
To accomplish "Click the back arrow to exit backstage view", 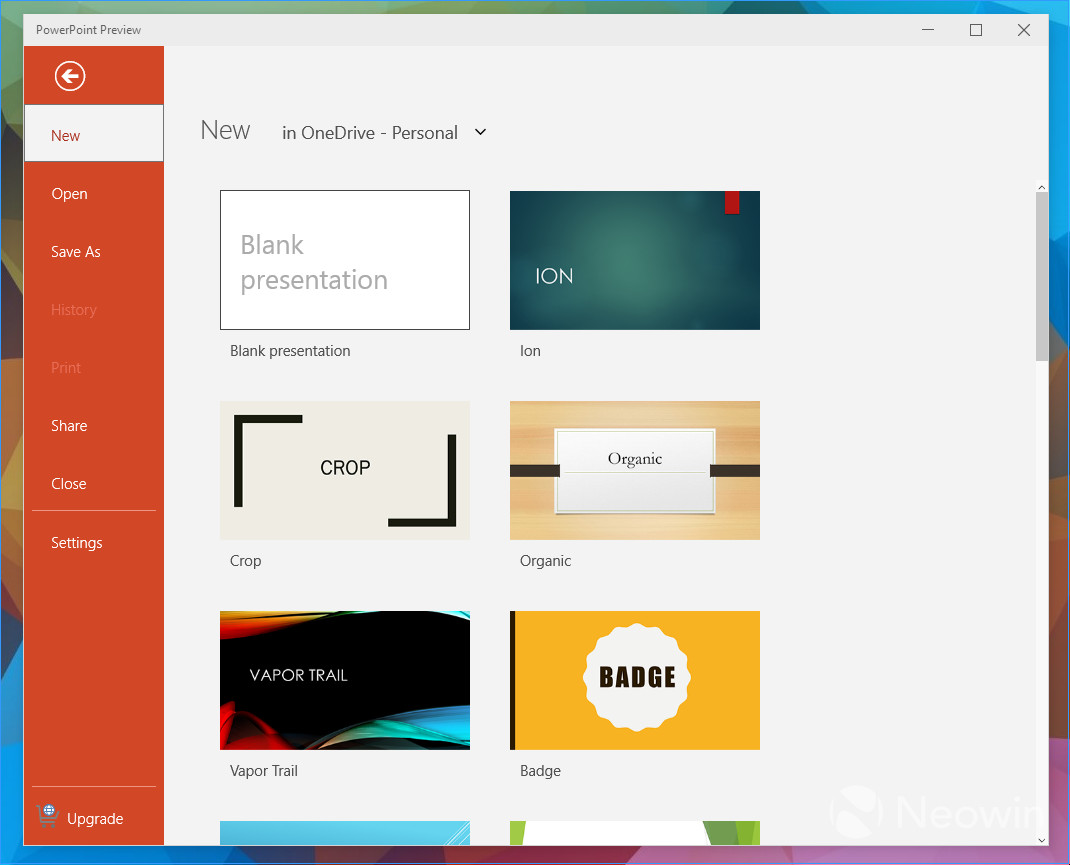I will 69,75.
